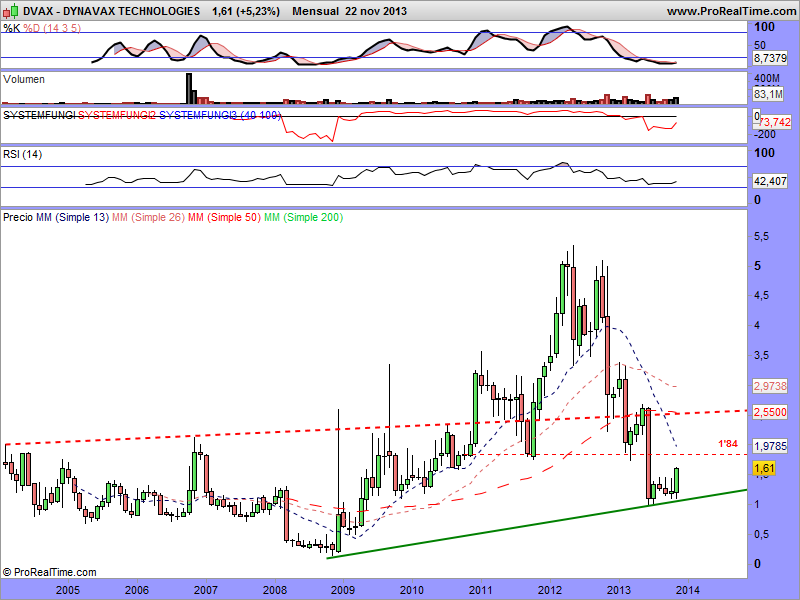Open the www.ProRealTime.com link
The width and height of the screenshot is (800, 600).
(x=731, y=11)
